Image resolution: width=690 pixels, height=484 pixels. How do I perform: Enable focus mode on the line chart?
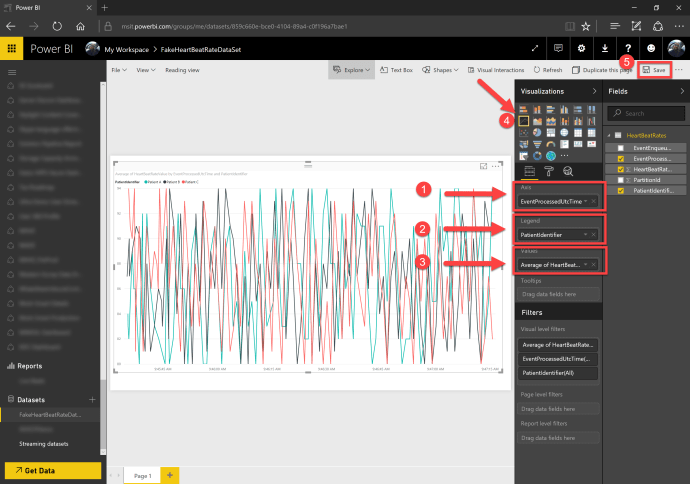483,166
